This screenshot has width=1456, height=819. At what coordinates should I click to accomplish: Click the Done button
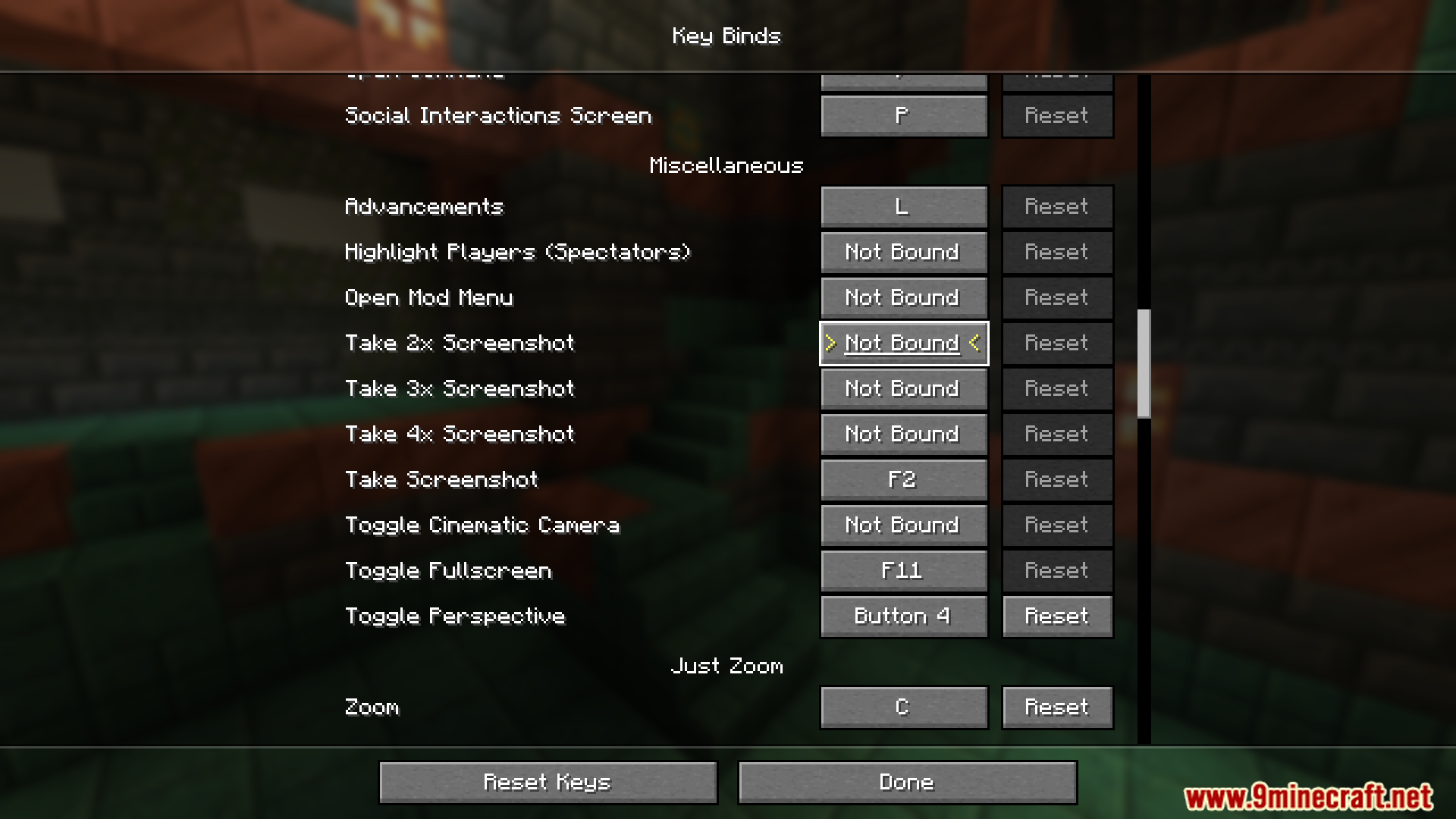click(907, 782)
